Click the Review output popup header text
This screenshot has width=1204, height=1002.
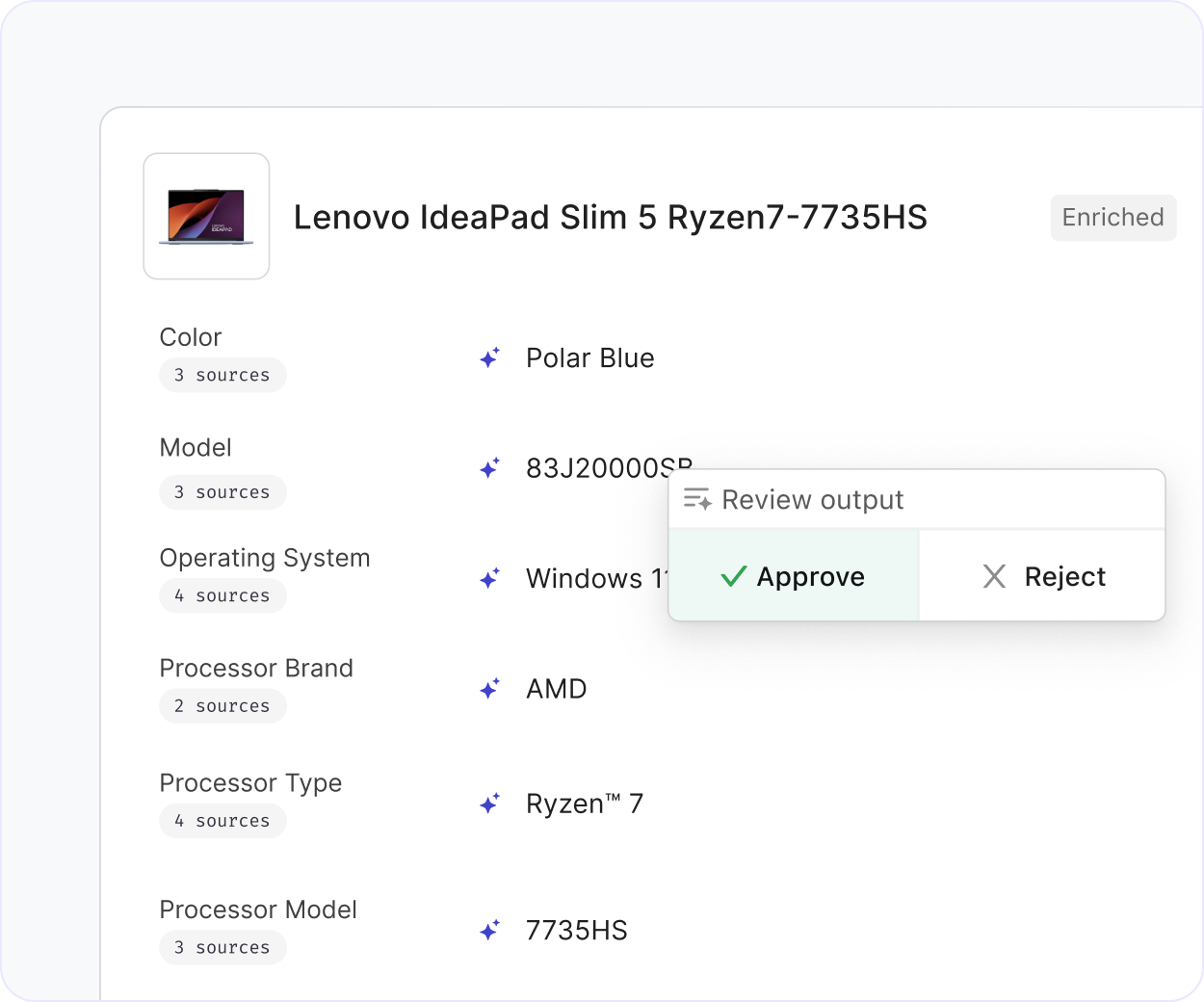pos(812,500)
